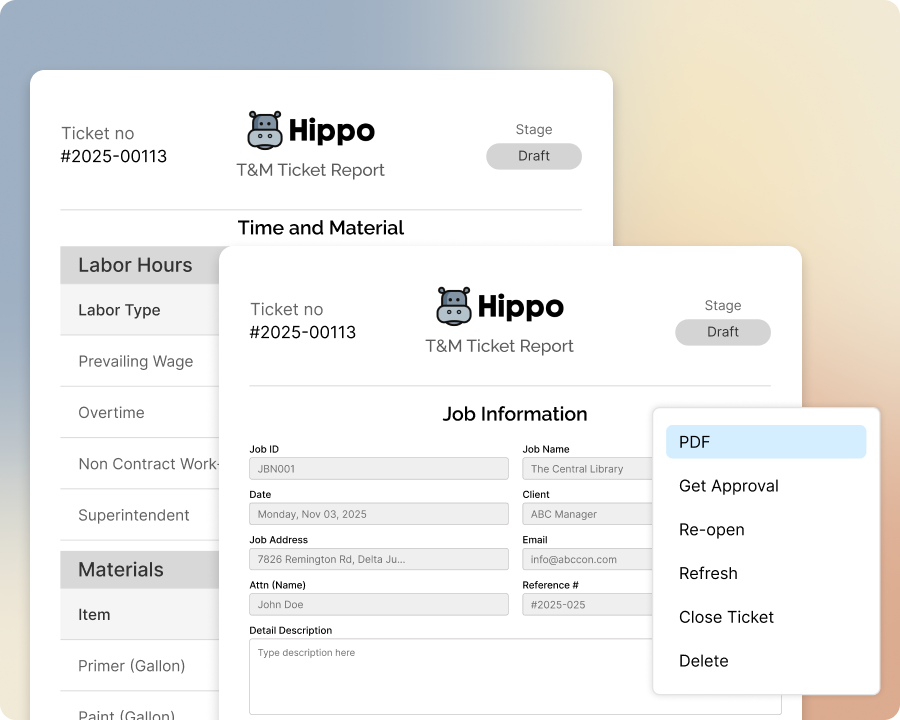This screenshot has height=720, width=900.
Task: Click the Client field ABC Manager
Action: [588, 514]
